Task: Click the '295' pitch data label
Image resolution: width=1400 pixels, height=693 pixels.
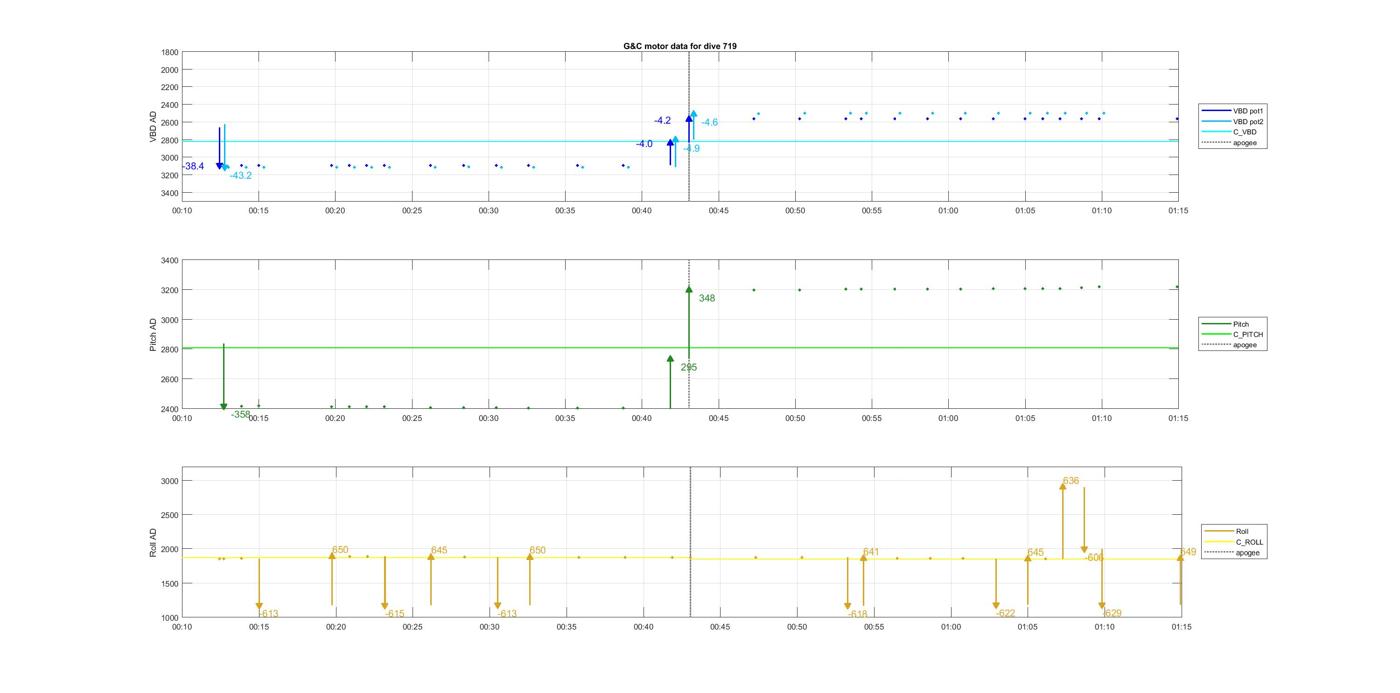Action: tap(689, 367)
